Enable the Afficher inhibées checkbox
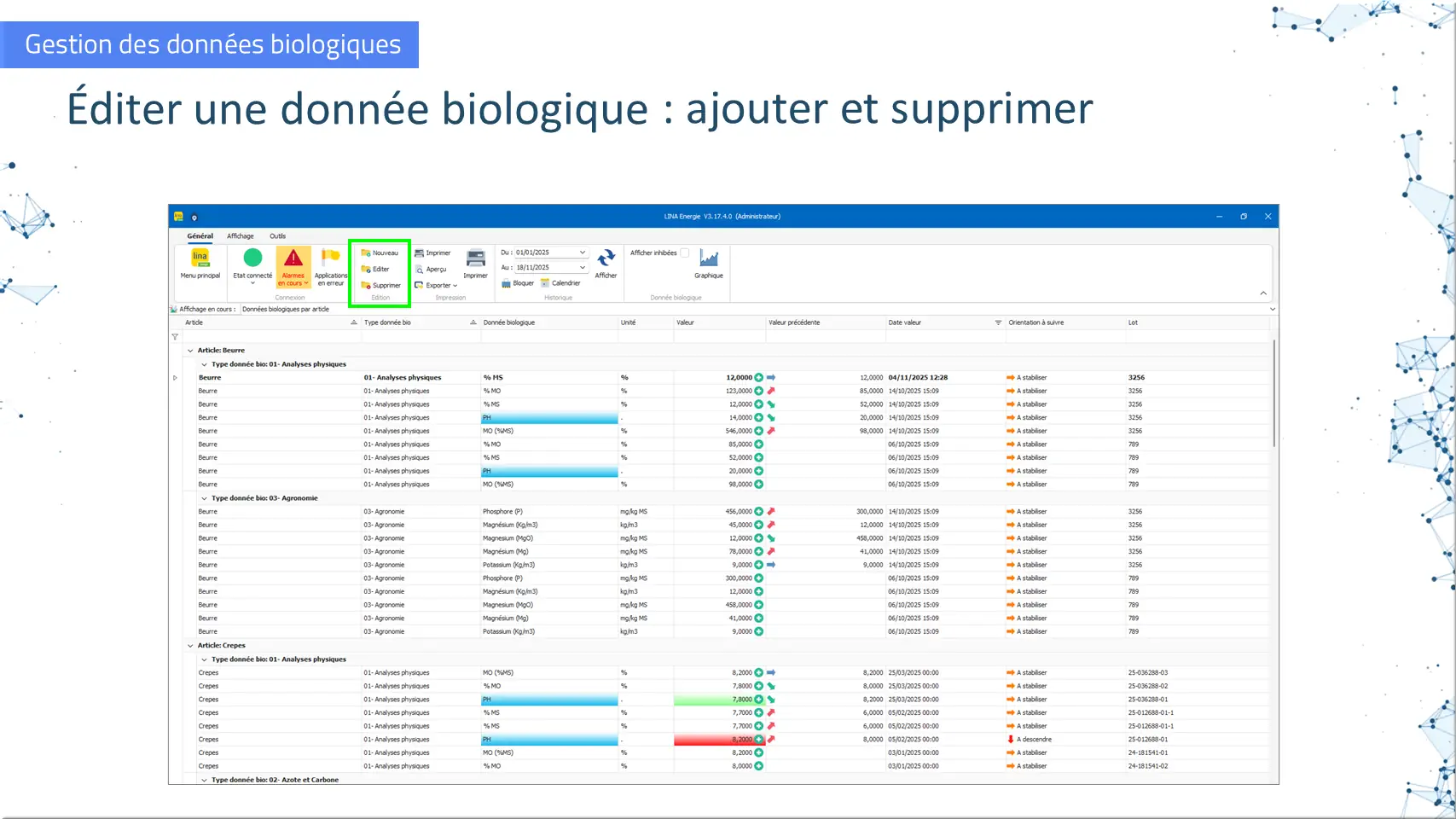Viewport: 1456px width, 819px height. coord(684,253)
